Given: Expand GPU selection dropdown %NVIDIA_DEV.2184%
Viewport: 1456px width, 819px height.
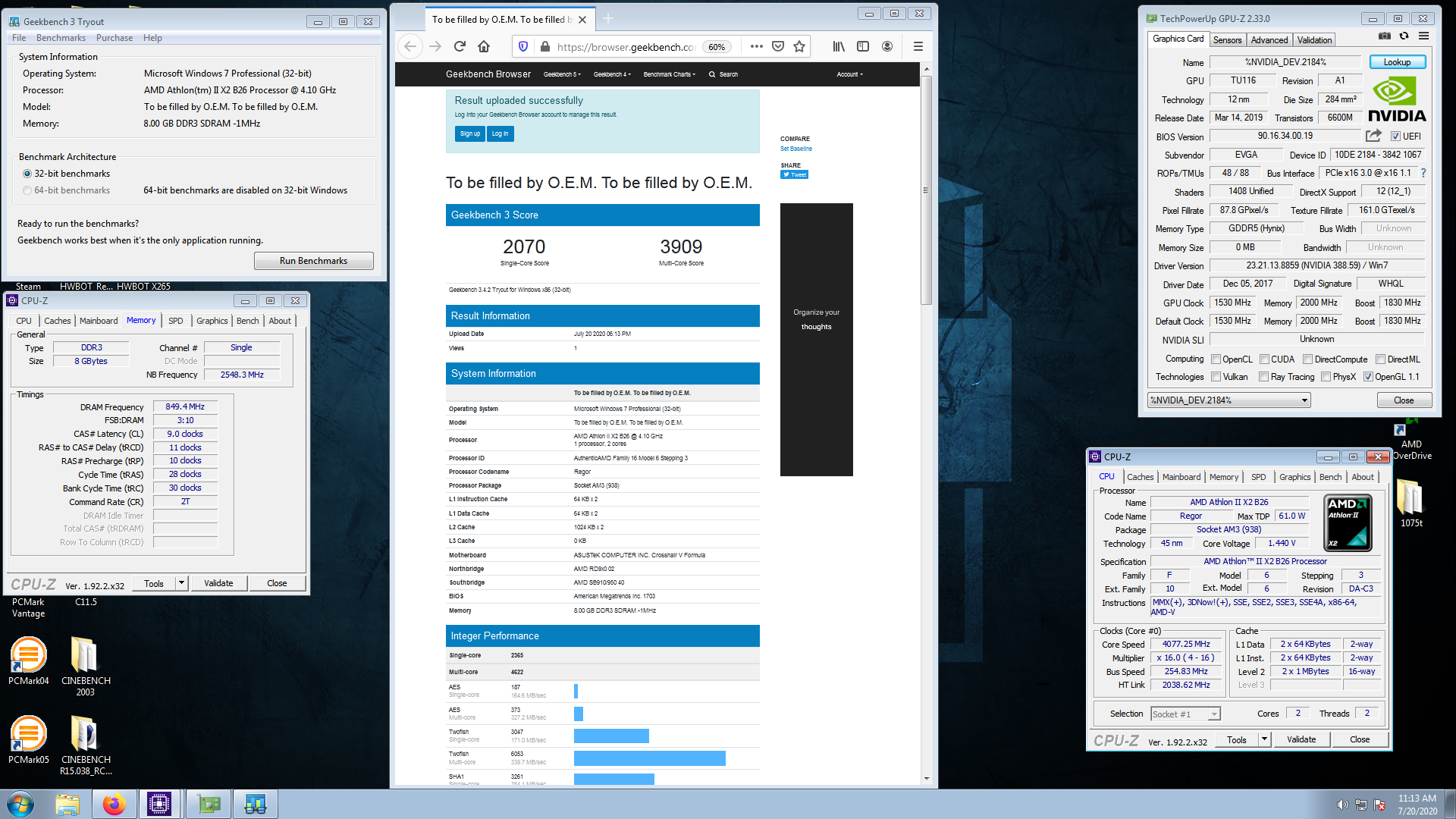Looking at the screenshot, I should coord(1304,400).
